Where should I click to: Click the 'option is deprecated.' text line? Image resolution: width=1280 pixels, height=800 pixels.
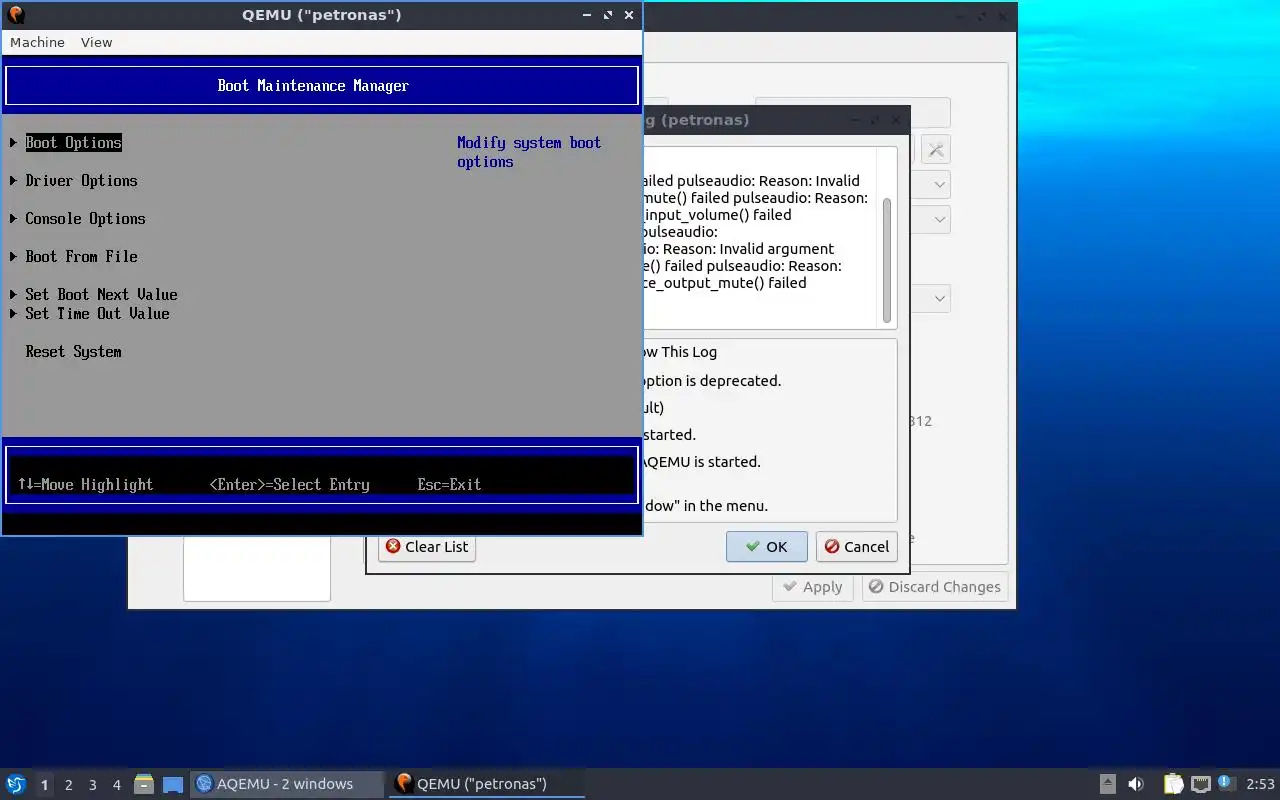711,381
